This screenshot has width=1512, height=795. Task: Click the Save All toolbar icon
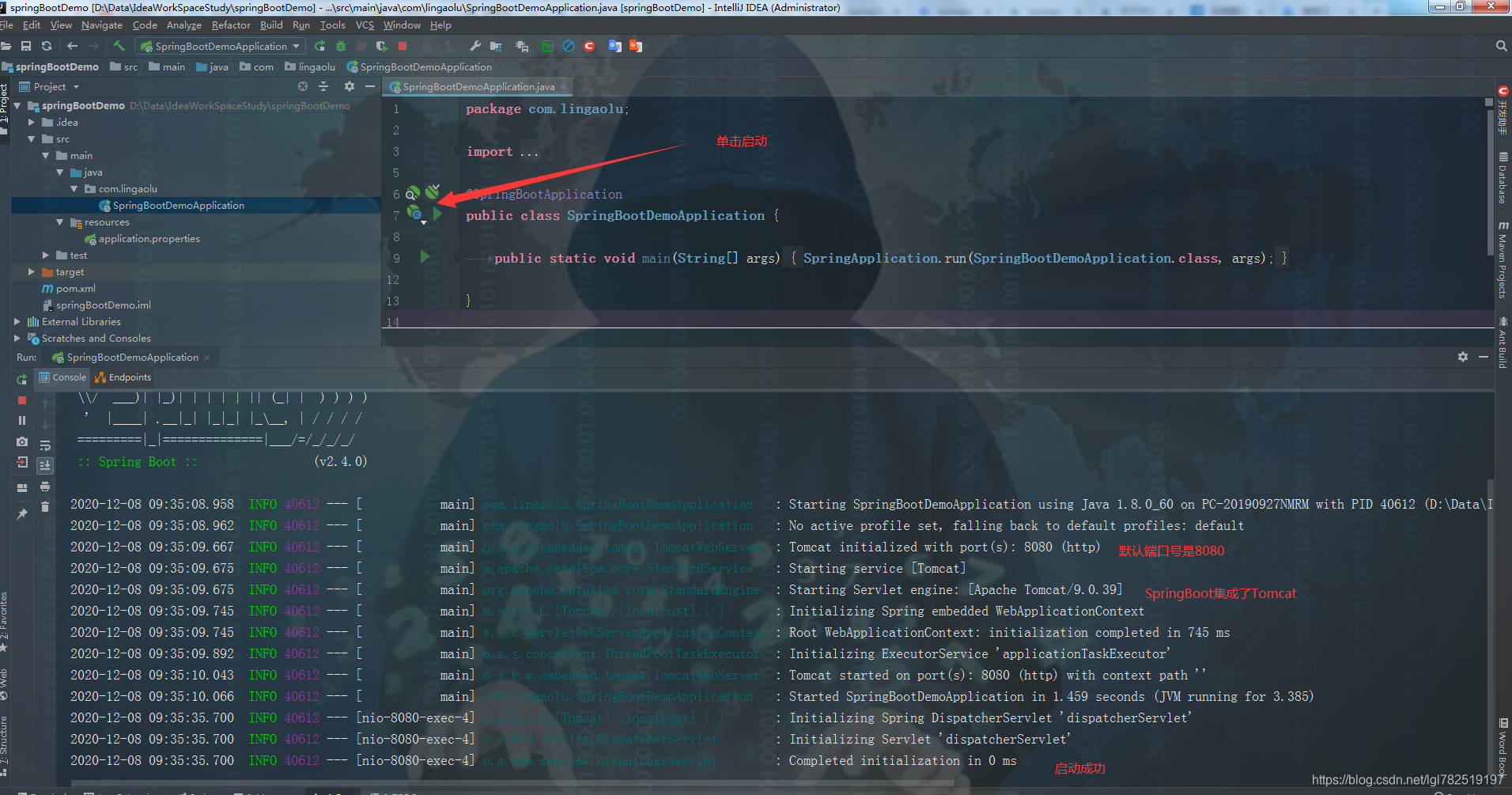point(26,46)
